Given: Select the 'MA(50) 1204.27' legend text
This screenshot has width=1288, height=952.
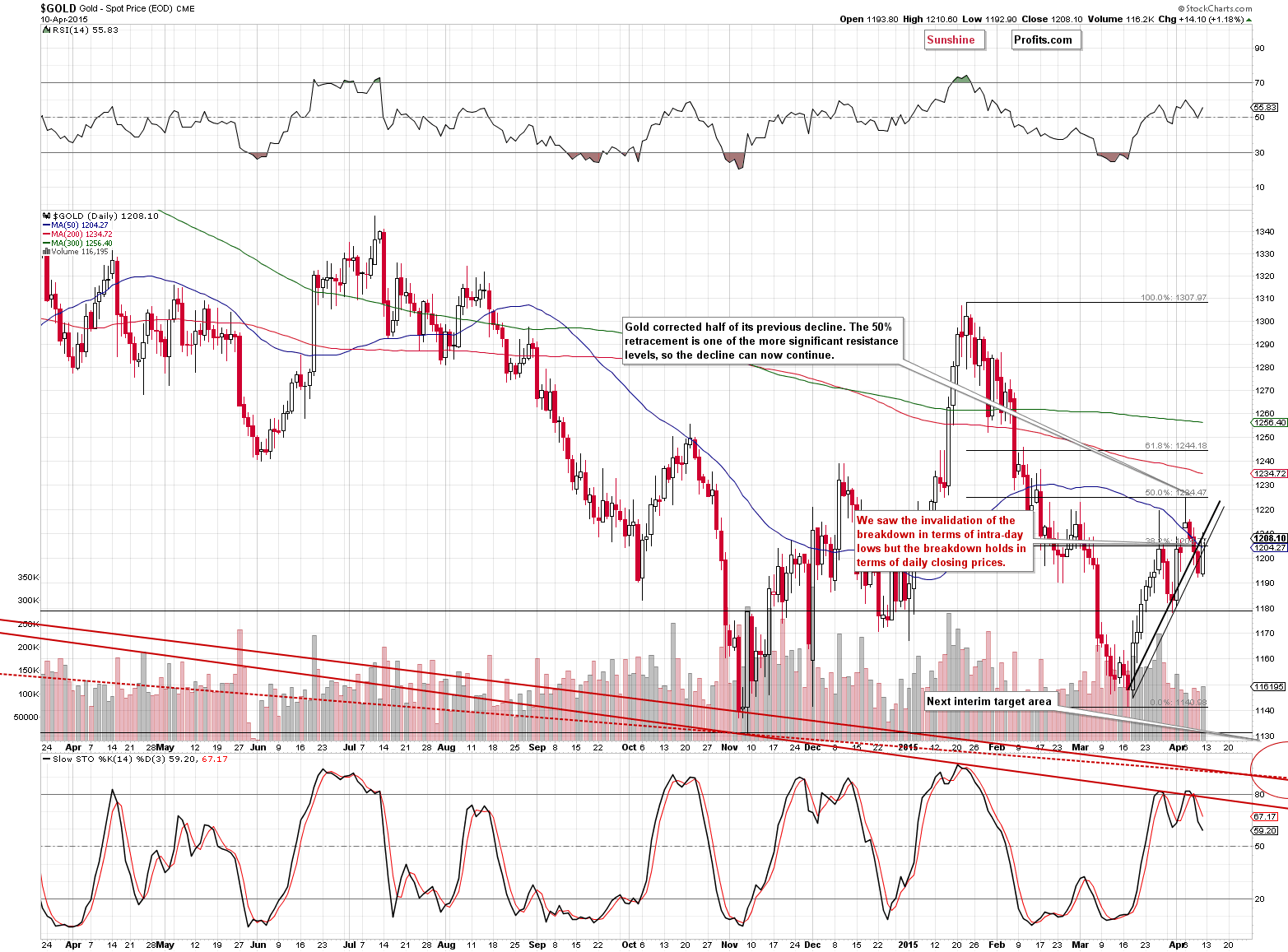Looking at the screenshot, I should click(x=80, y=225).
